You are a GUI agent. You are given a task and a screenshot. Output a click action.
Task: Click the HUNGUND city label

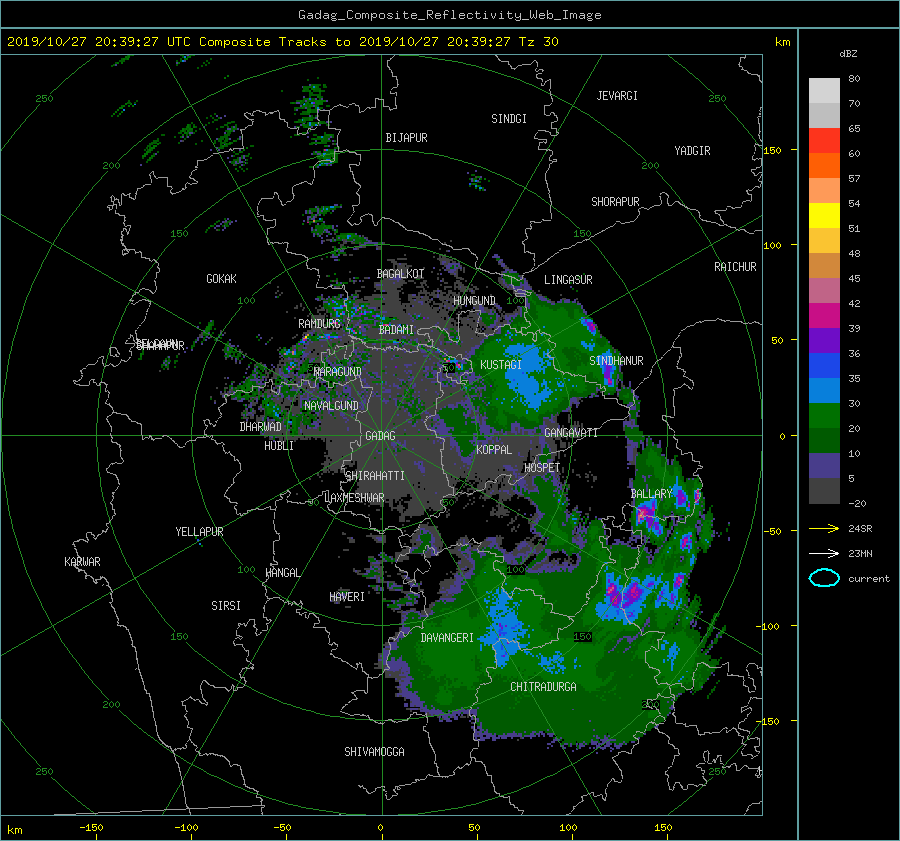tap(474, 301)
